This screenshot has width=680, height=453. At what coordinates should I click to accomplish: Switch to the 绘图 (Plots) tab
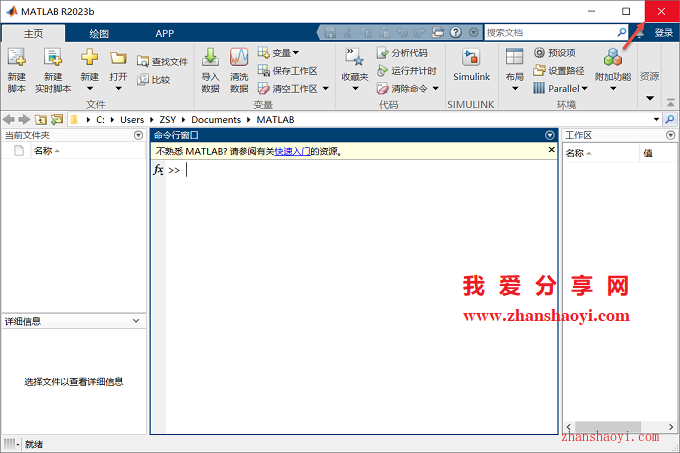(99, 33)
